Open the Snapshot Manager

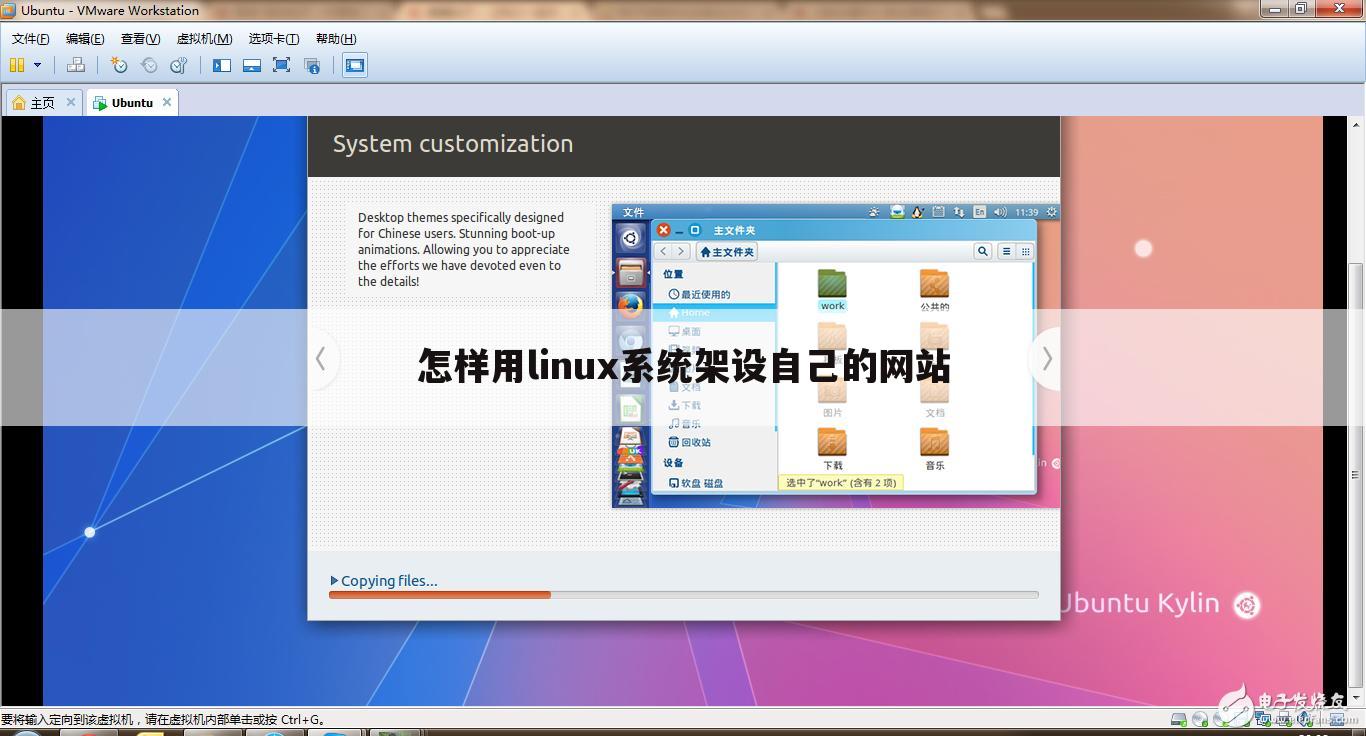coord(179,65)
